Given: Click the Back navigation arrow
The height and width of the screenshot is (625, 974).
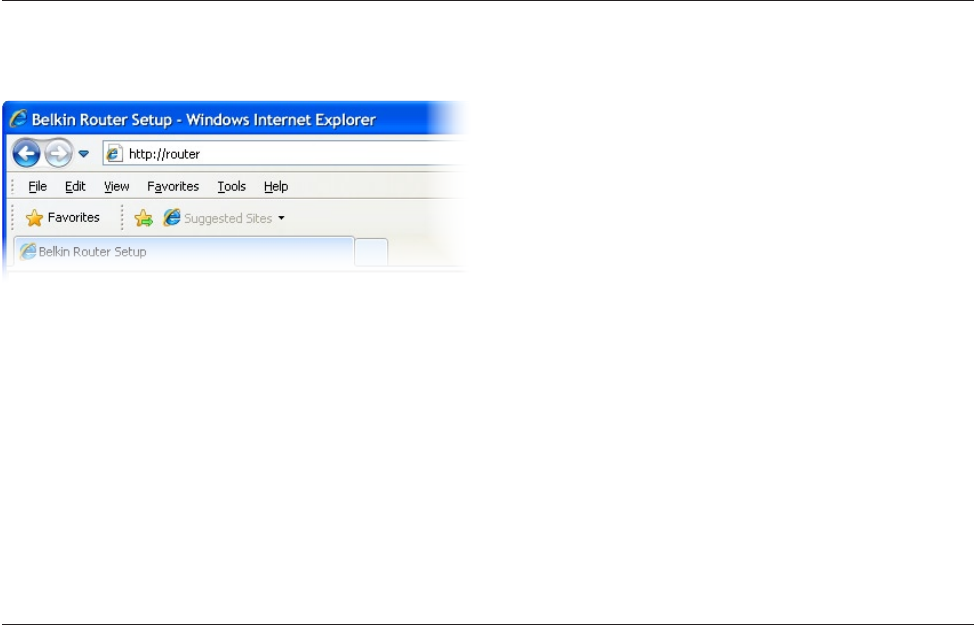Looking at the screenshot, I should click(27, 153).
